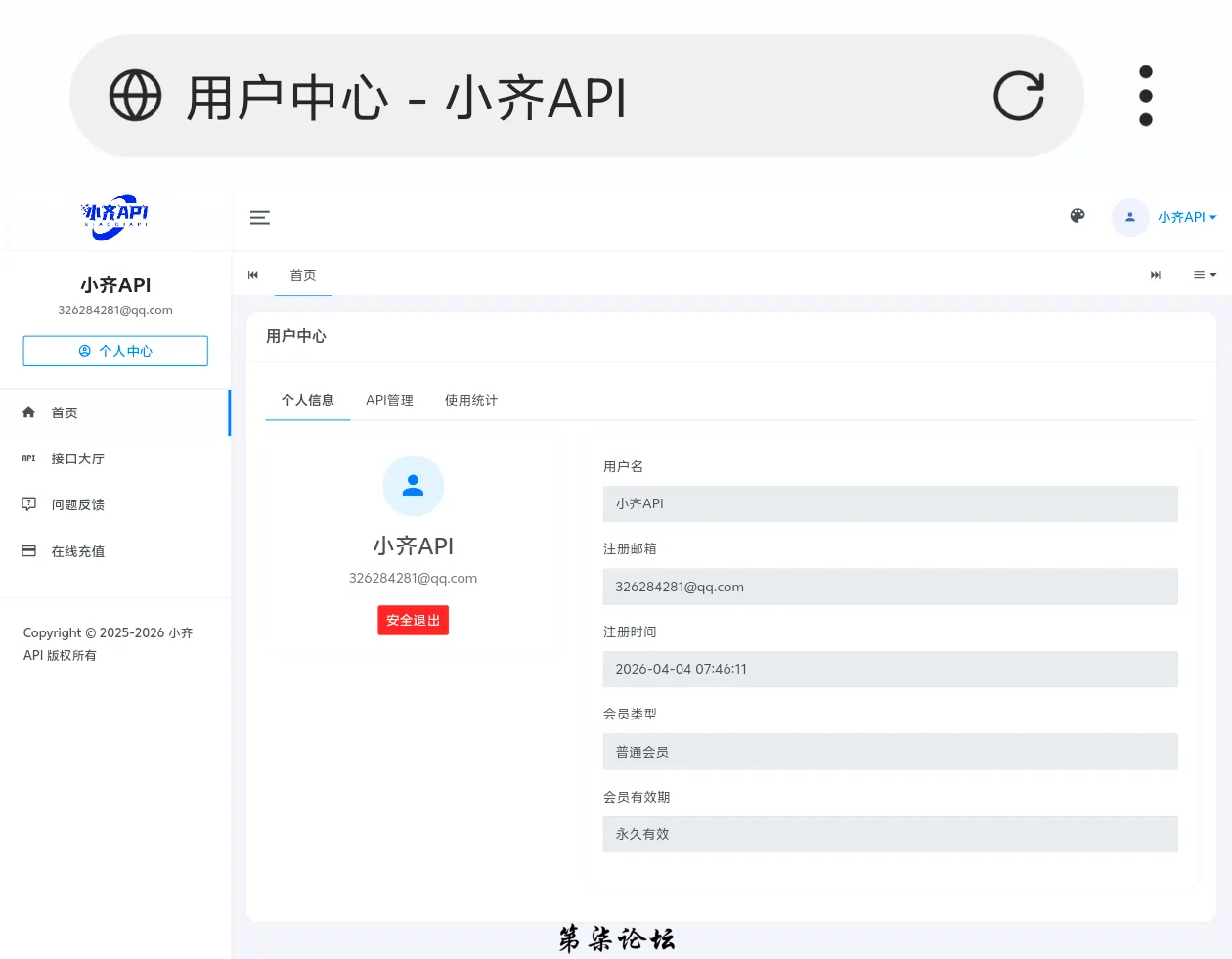Navigate to 在线充值 in sidebar
This screenshot has width=1232, height=959.
pos(77,551)
